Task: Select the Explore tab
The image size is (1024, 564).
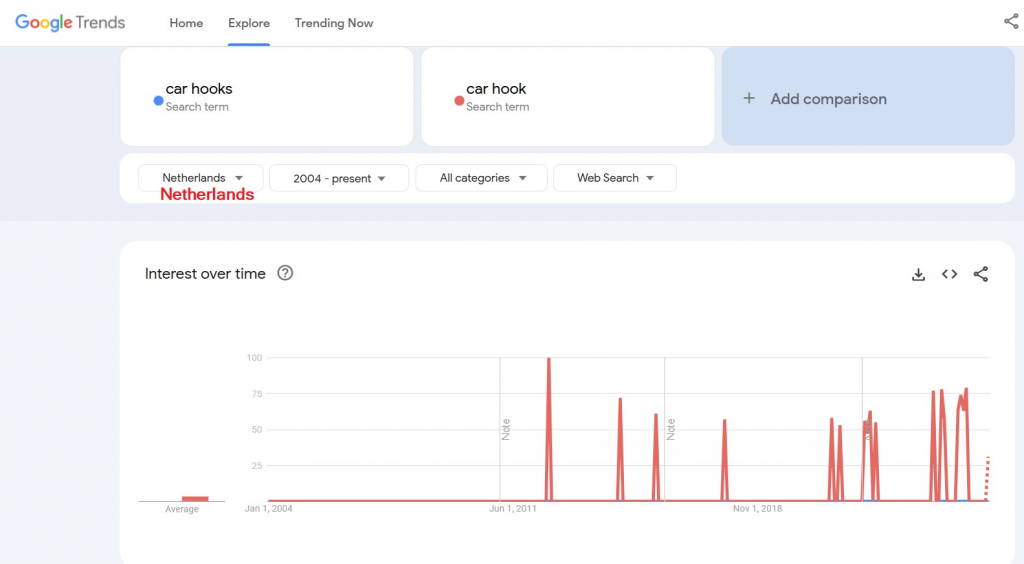Action: pyautogui.click(x=248, y=23)
